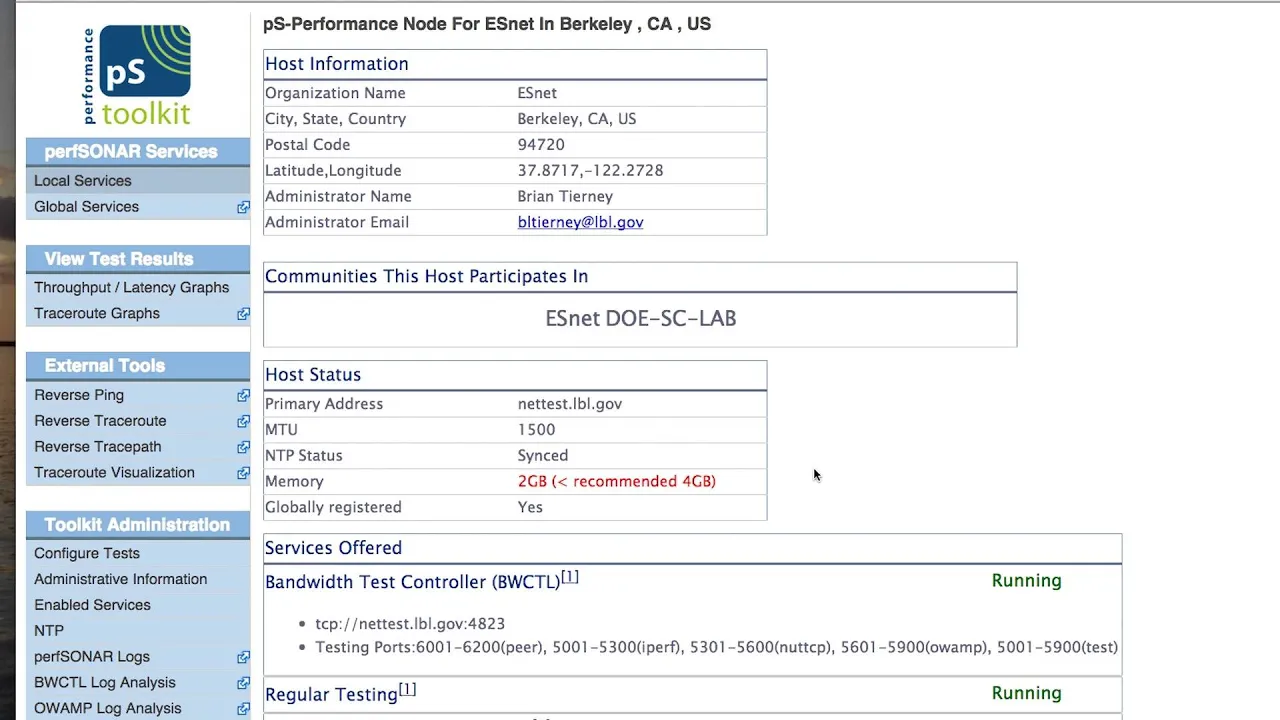Image resolution: width=1280 pixels, height=720 pixels.
Task: Click external-link icon beside perfSONAR Logs
Action: point(243,658)
